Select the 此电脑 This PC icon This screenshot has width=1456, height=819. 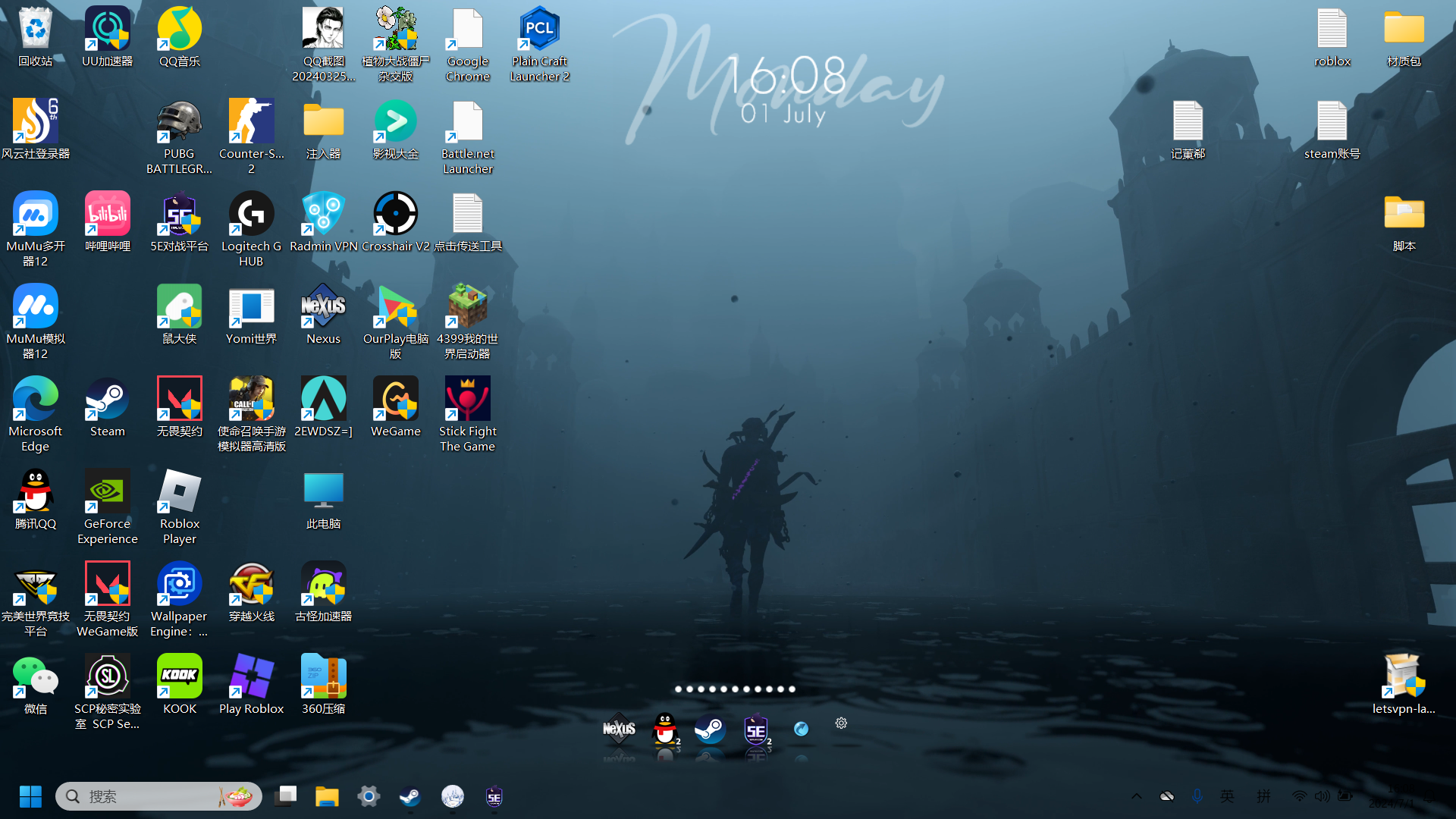tap(324, 500)
